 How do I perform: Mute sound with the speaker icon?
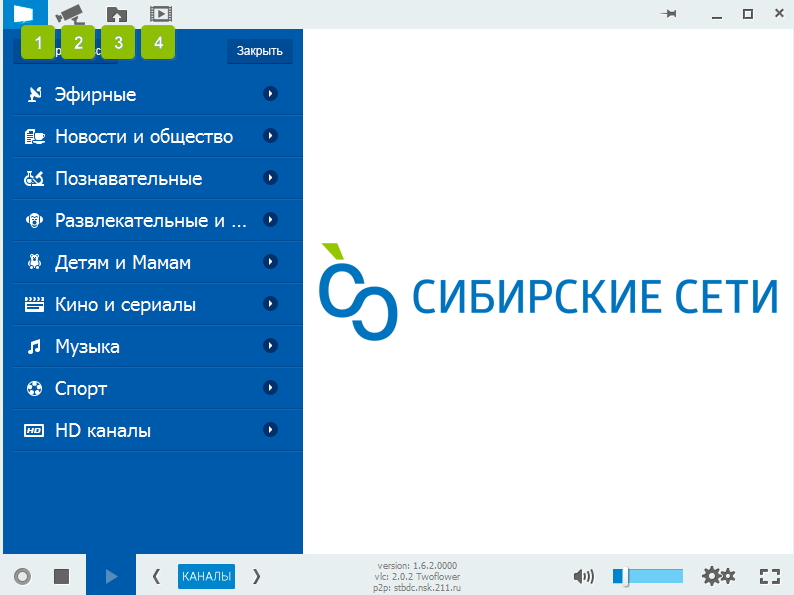(583, 576)
